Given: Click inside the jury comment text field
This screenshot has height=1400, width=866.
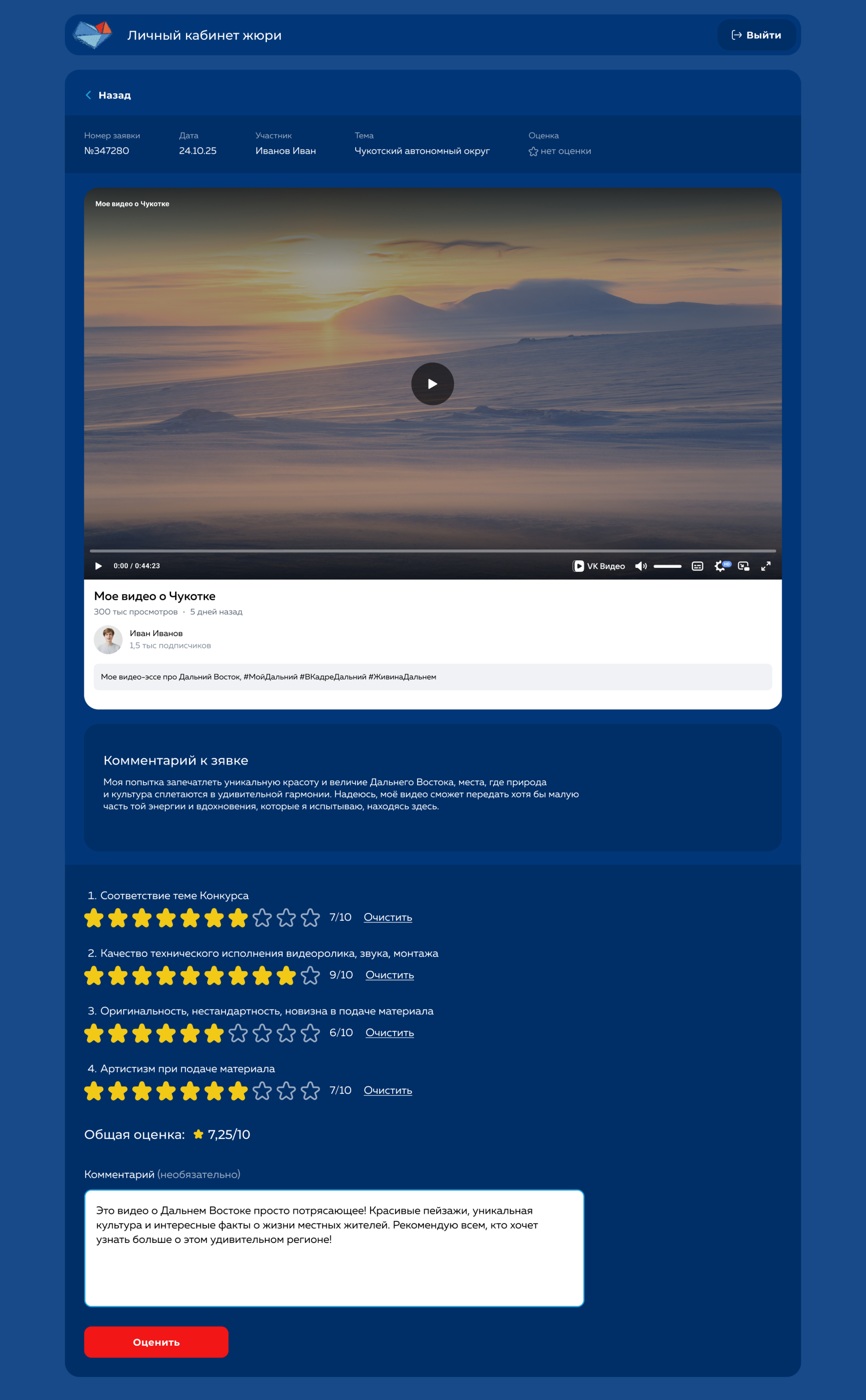Looking at the screenshot, I should pyautogui.click(x=334, y=1248).
